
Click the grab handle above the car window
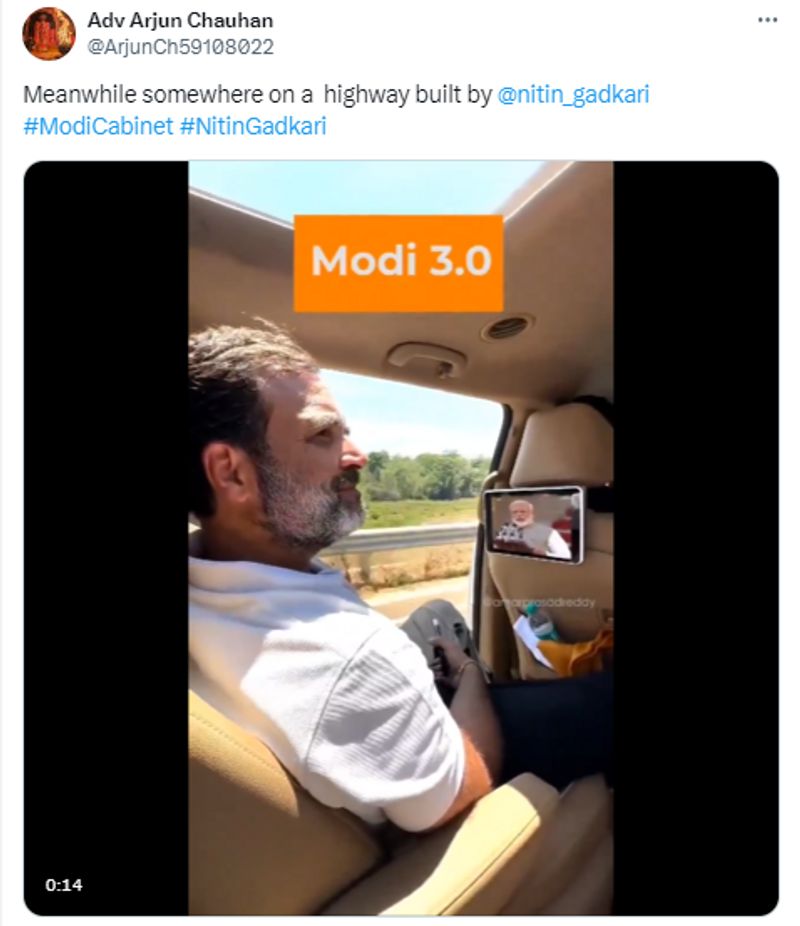click(x=426, y=357)
